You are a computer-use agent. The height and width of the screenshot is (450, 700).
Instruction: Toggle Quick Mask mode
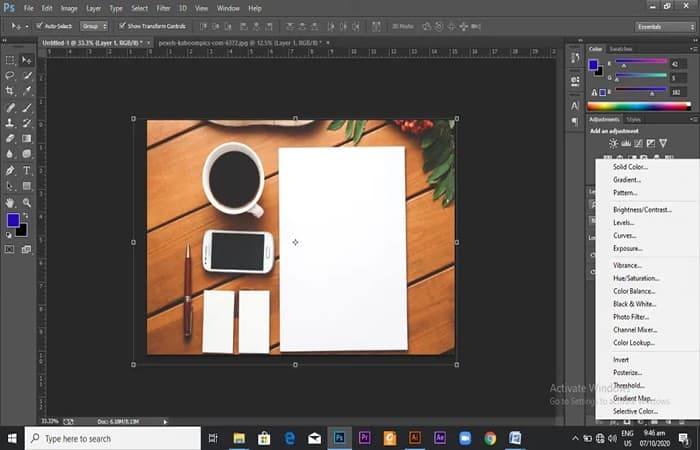click(9, 249)
